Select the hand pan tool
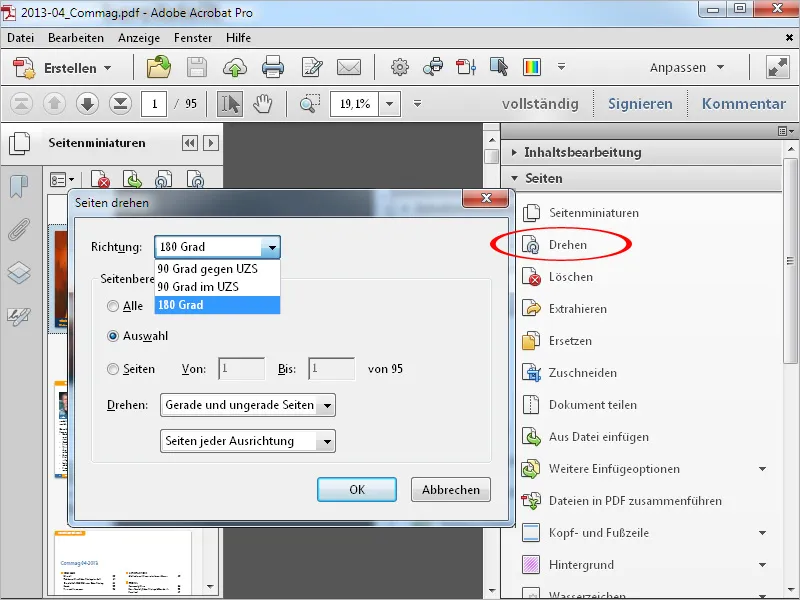 (x=263, y=104)
